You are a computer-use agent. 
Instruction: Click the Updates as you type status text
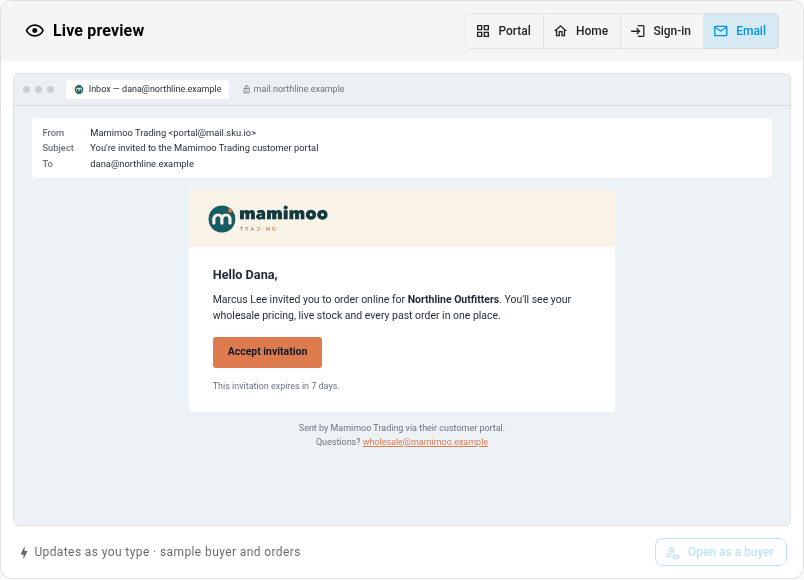pos(167,552)
